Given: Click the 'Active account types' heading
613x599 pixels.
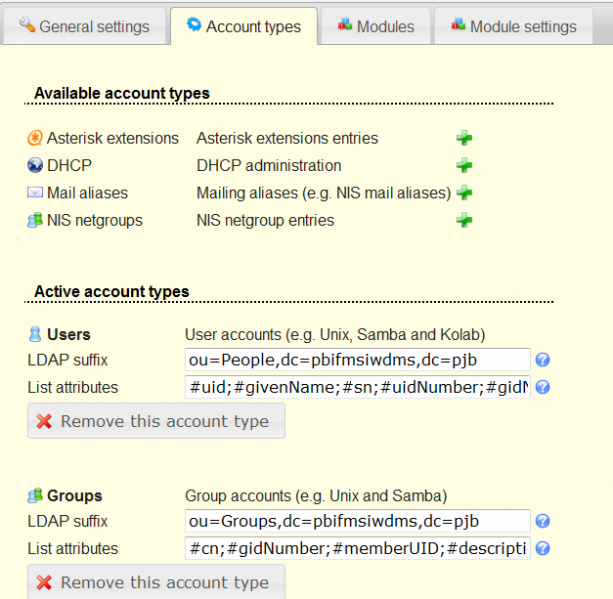Looking at the screenshot, I should click(112, 292).
